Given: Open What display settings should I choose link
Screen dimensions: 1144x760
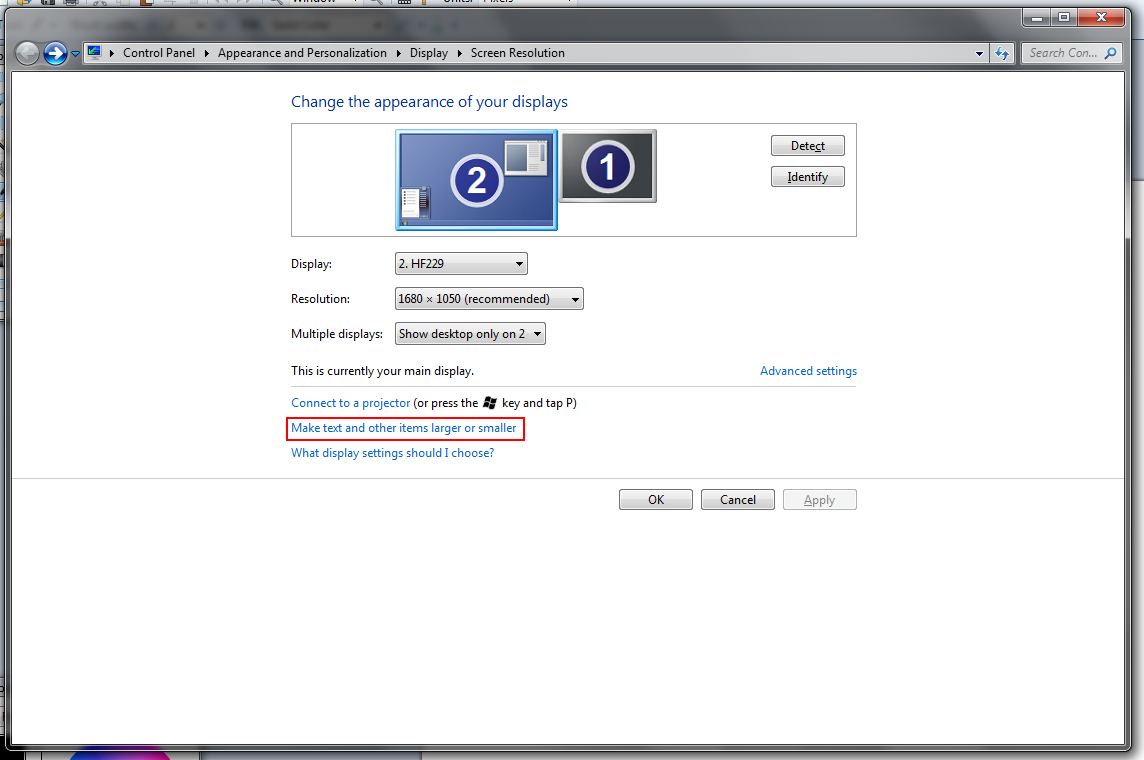Looking at the screenshot, I should click(393, 453).
